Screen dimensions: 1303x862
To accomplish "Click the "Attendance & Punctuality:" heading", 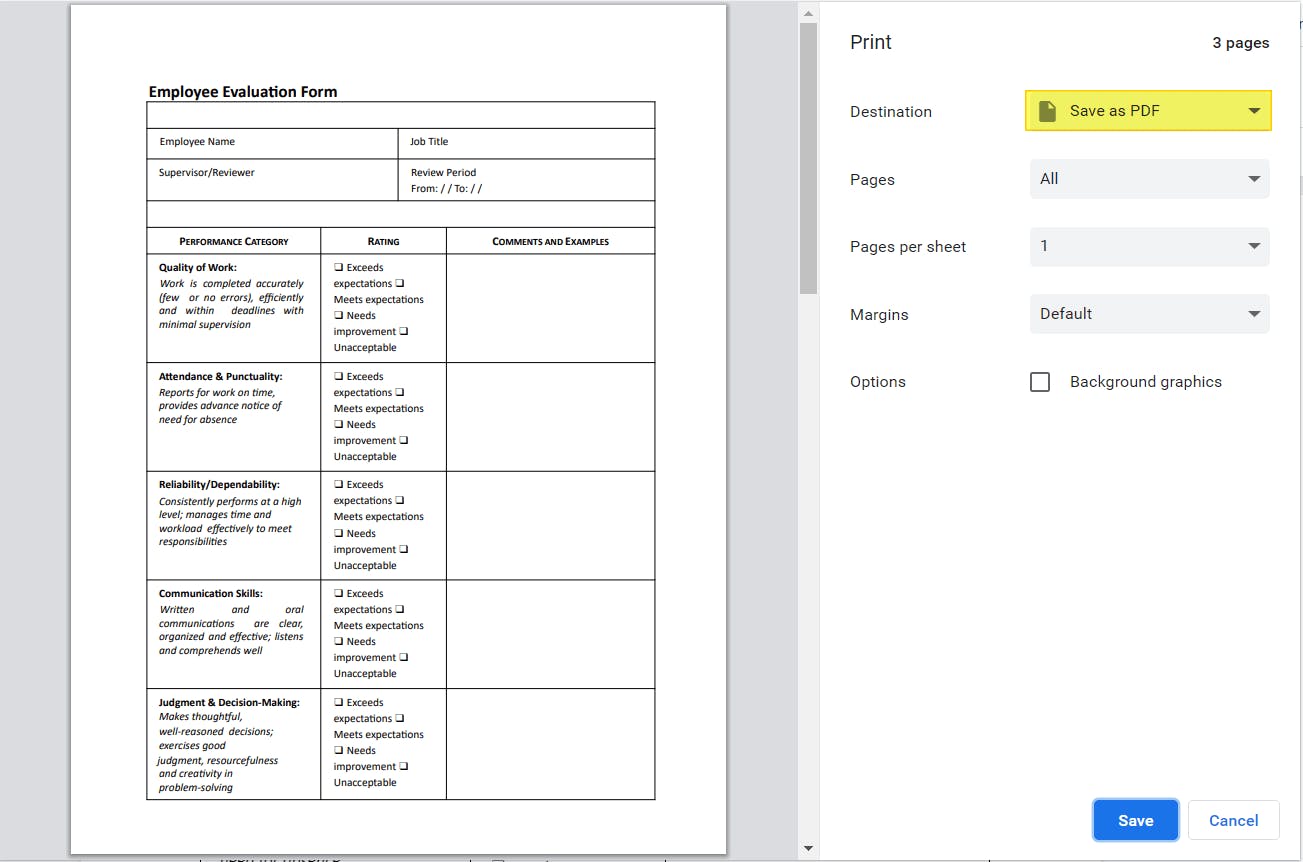I will [x=221, y=377].
